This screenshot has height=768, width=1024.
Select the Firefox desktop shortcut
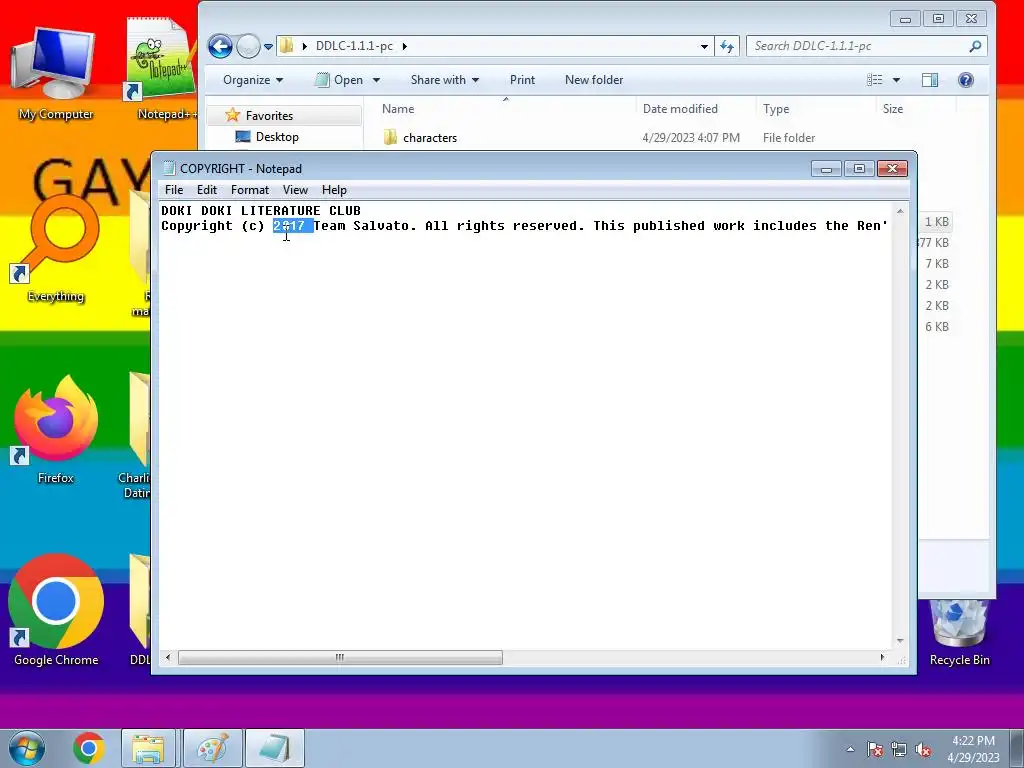pos(56,430)
